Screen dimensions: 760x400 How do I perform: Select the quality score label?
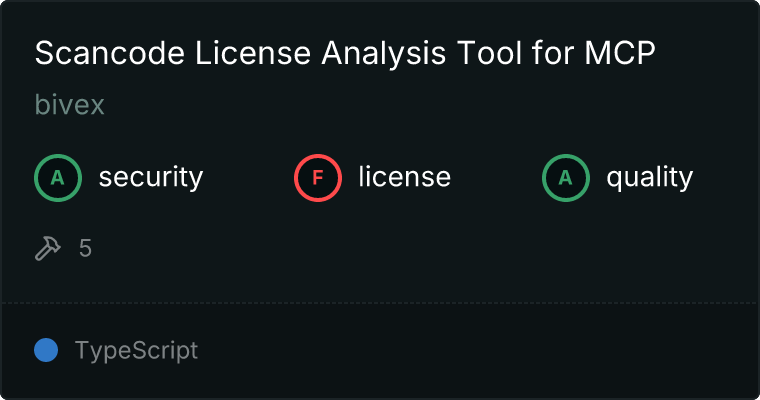(649, 178)
